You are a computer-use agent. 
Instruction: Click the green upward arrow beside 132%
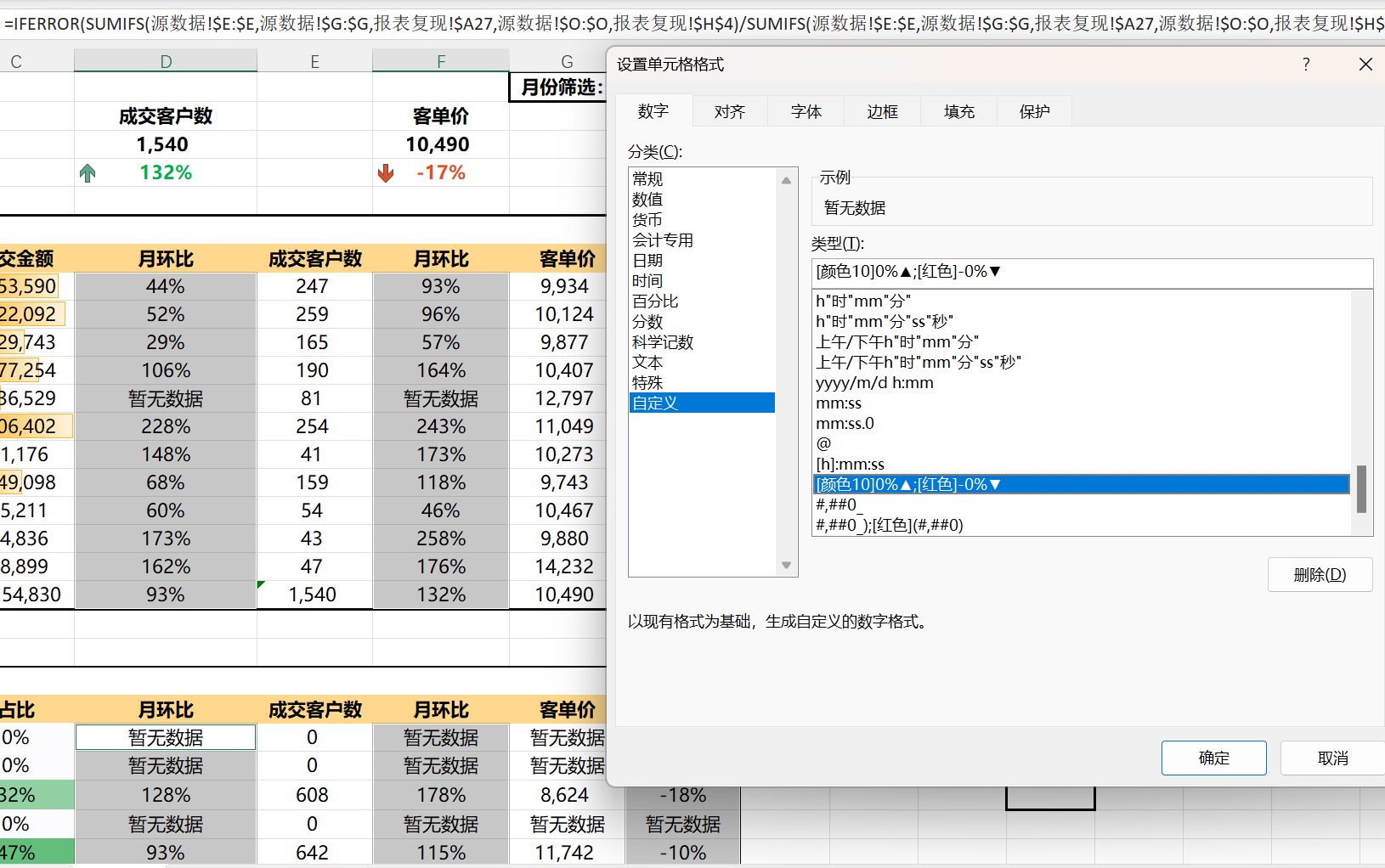pos(88,172)
